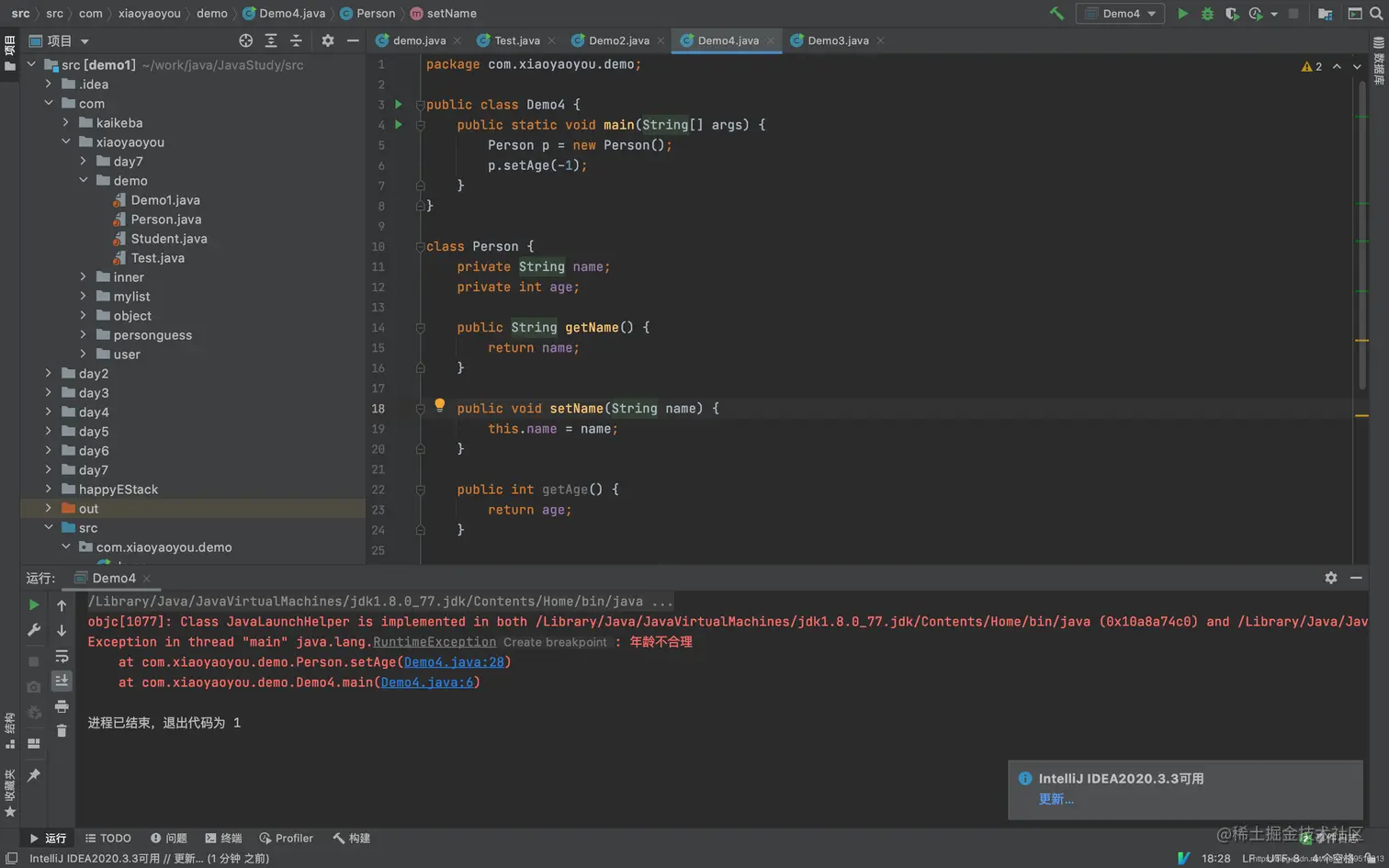This screenshot has height=868, width=1389.
Task: Toggle scroll to end in the console
Action: (x=62, y=681)
